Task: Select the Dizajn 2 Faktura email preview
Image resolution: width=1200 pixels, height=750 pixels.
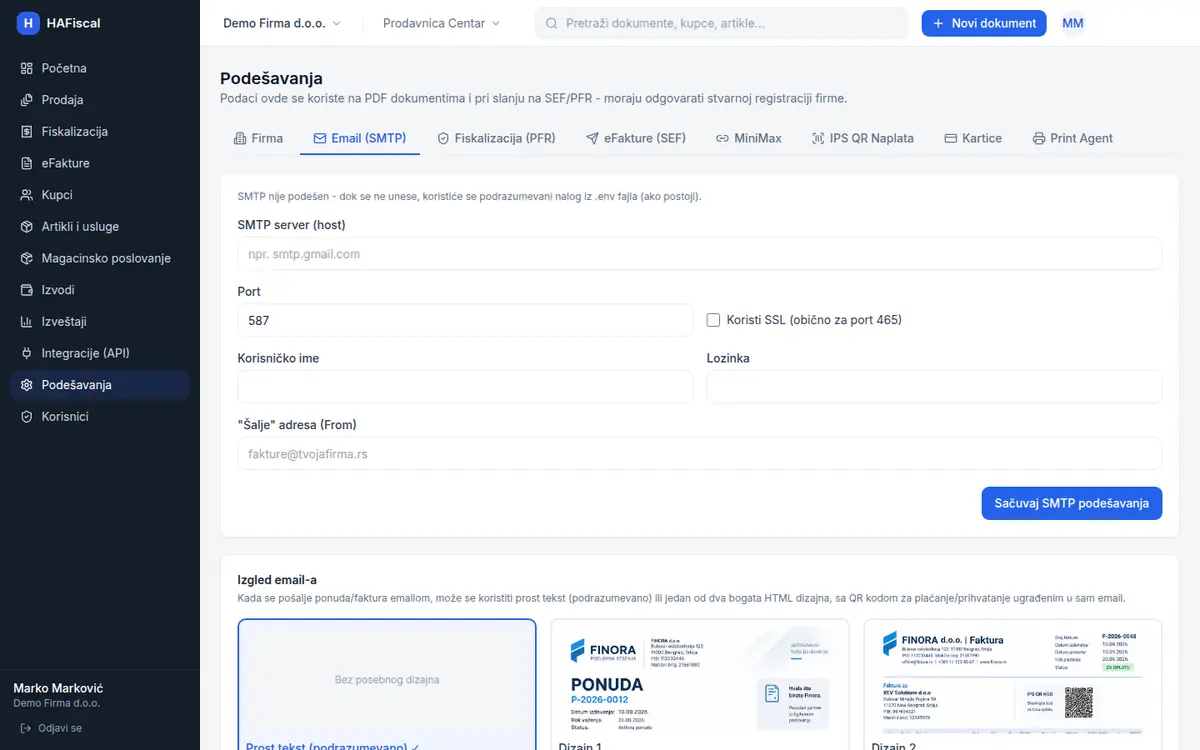Action: [x=1013, y=684]
